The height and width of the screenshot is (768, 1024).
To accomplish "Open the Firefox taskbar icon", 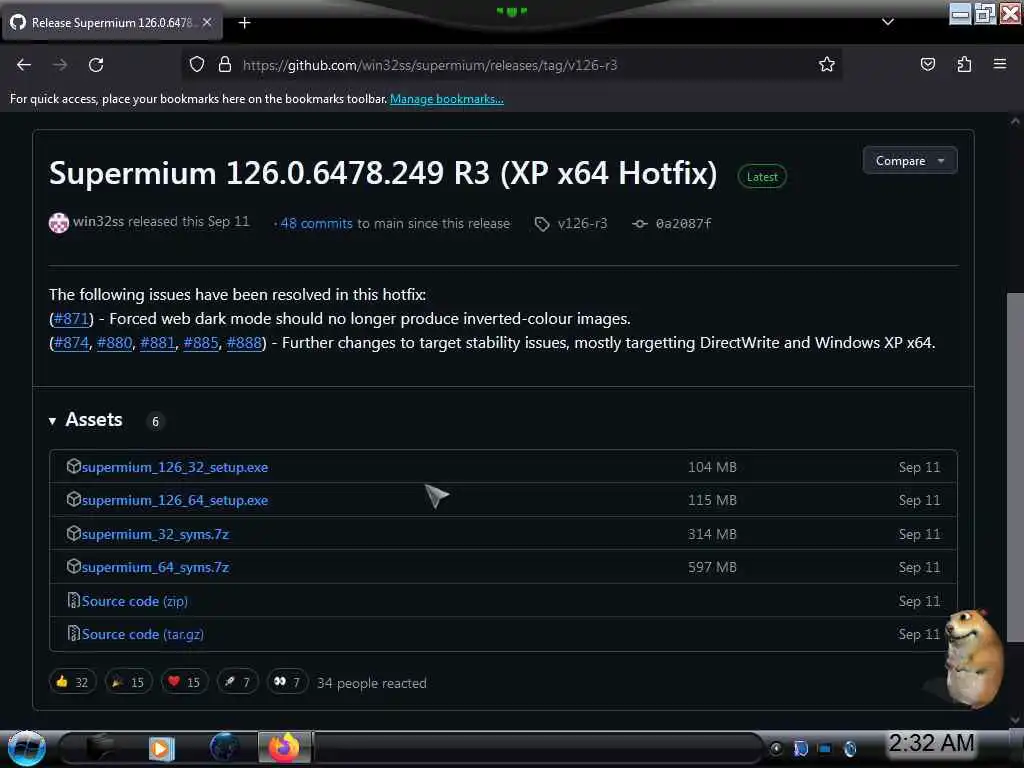I will click(x=284, y=748).
